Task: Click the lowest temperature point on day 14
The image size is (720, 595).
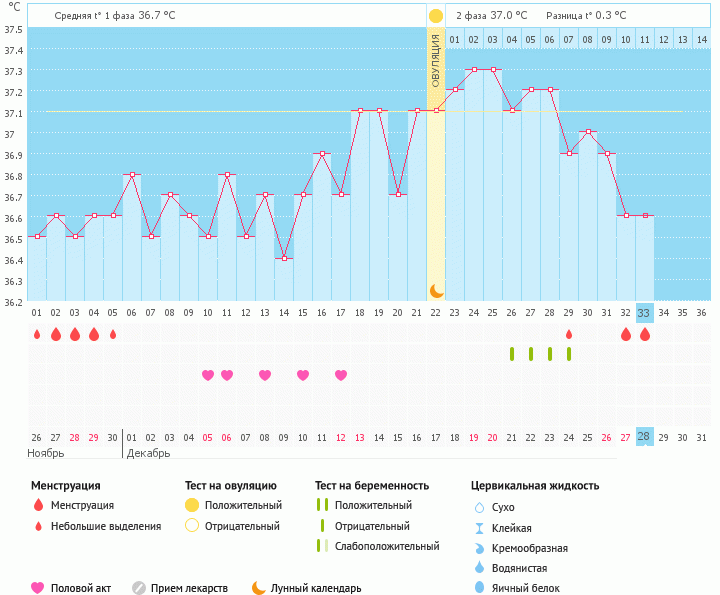Action: pyautogui.click(x=284, y=258)
